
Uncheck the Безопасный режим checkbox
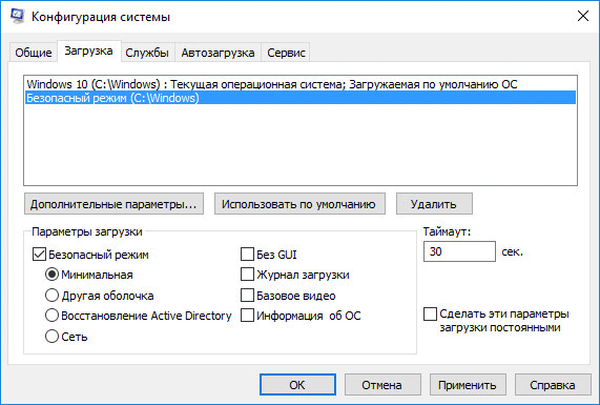[41, 254]
